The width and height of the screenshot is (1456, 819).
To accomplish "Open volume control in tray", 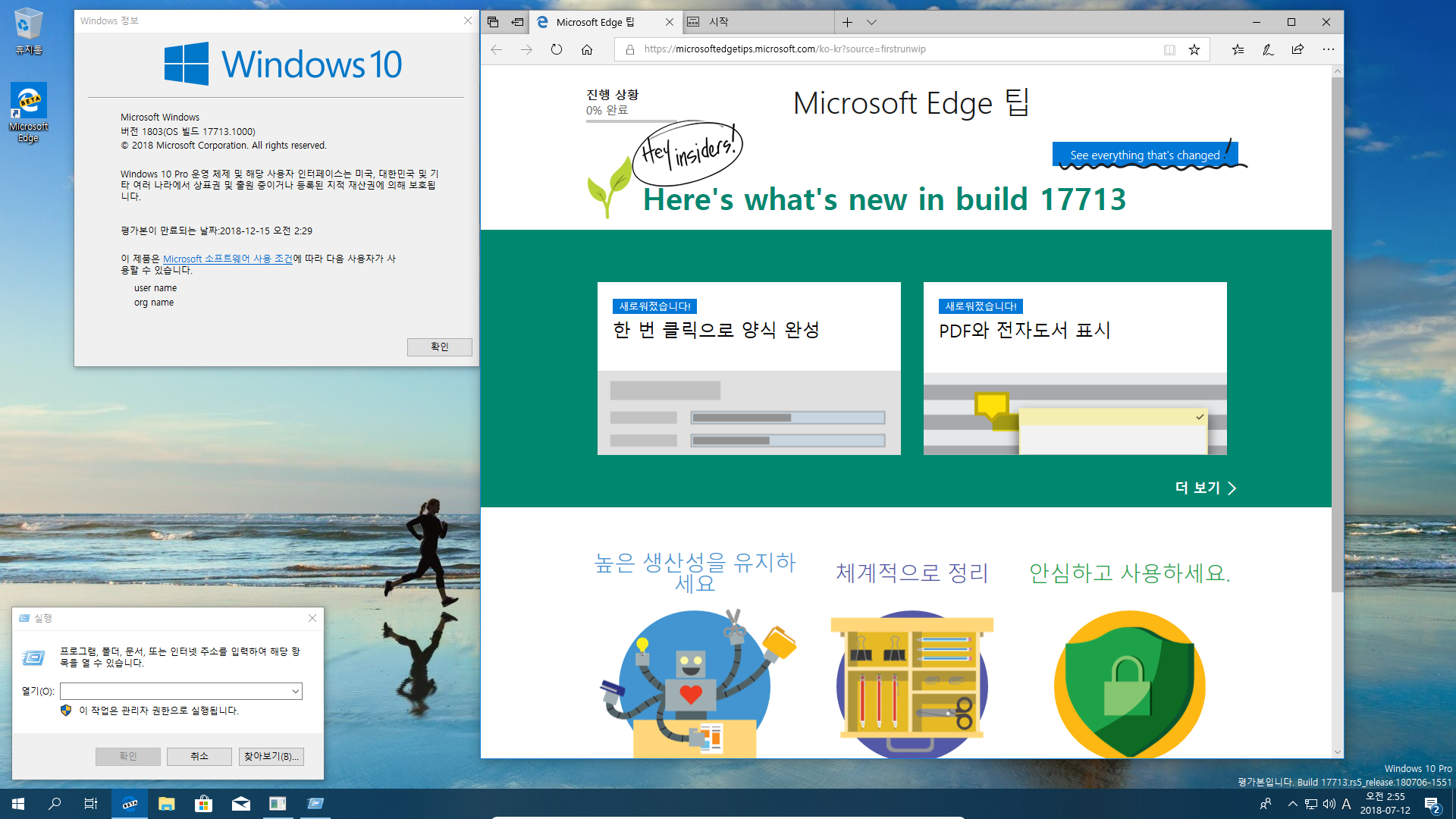I will [x=1329, y=804].
